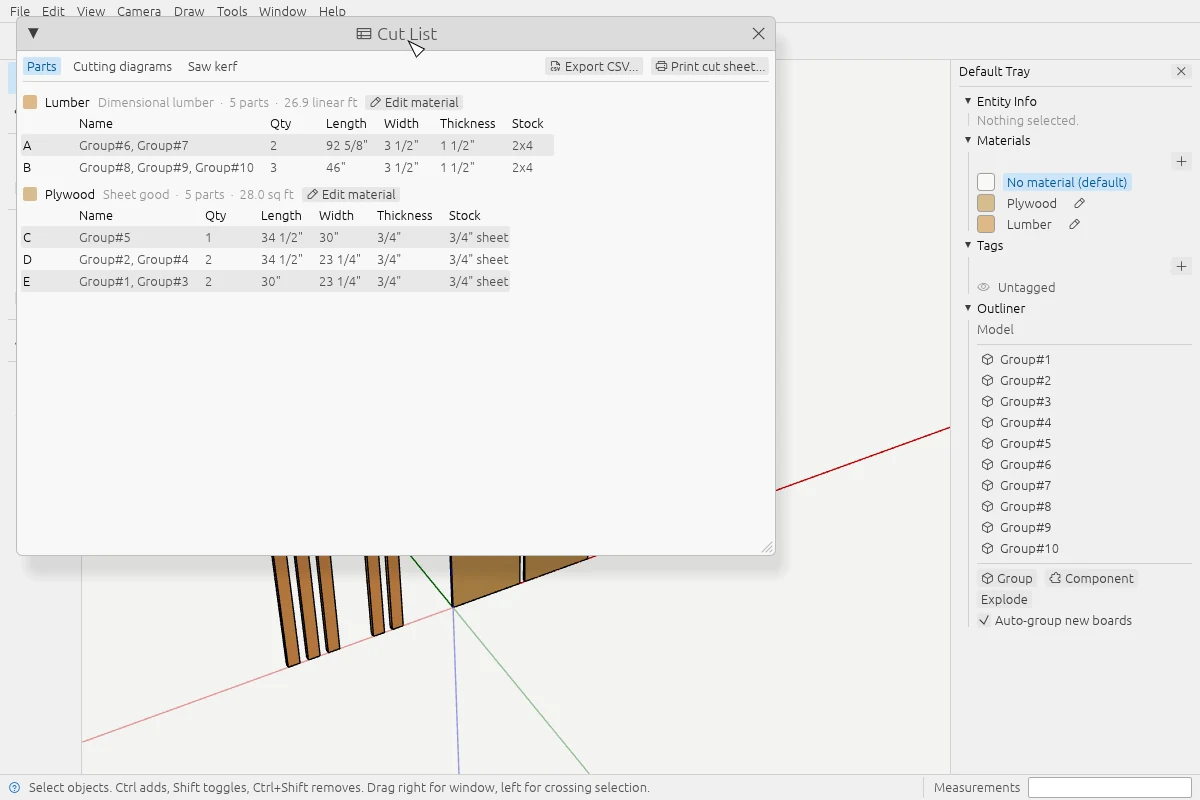1200x800 pixels.
Task: Click the cube icon next to Group#1
Action: click(987, 359)
